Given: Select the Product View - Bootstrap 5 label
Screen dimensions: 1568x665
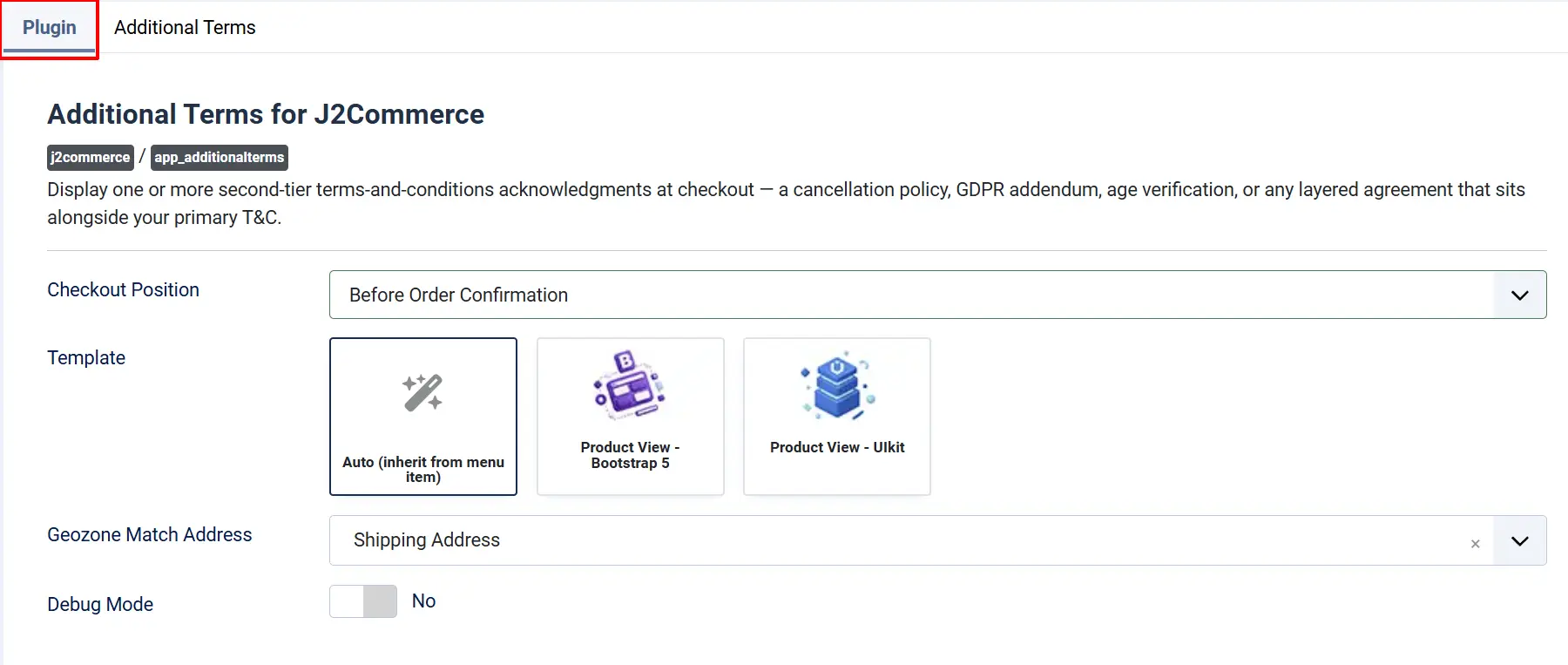Looking at the screenshot, I should pos(630,455).
